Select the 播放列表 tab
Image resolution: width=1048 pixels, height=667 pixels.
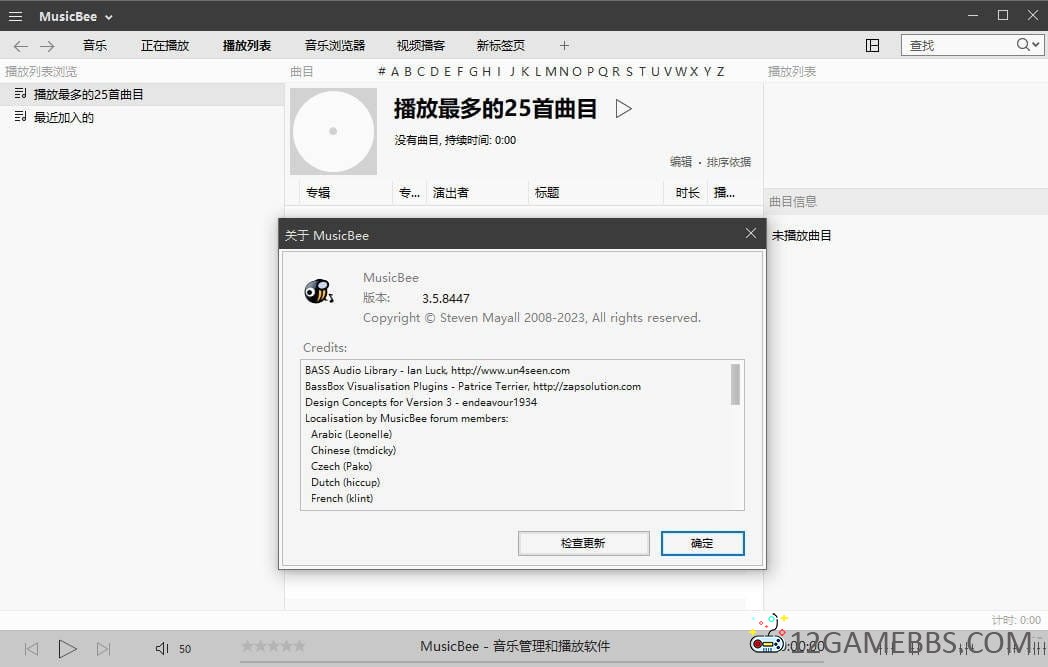tap(247, 45)
